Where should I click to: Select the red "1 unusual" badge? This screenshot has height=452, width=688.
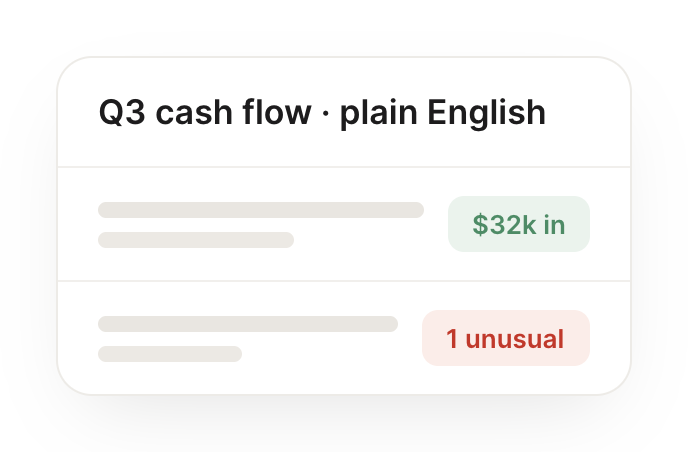(x=505, y=338)
